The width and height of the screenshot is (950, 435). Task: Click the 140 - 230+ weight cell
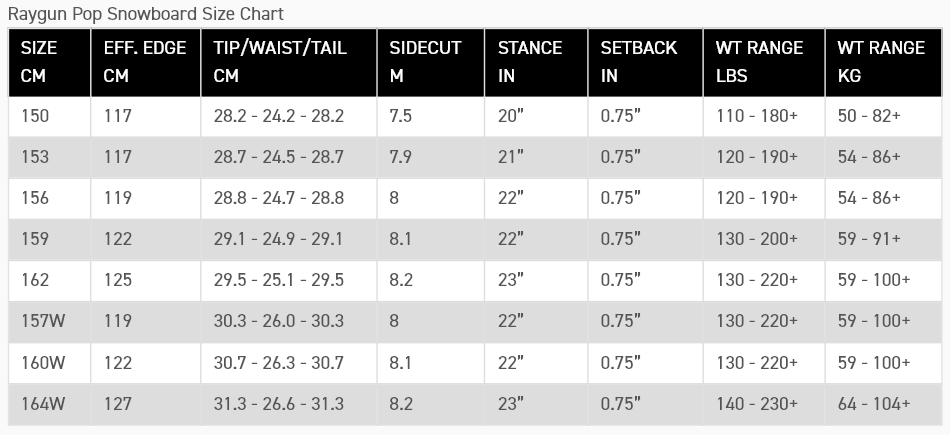click(x=756, y=403)
